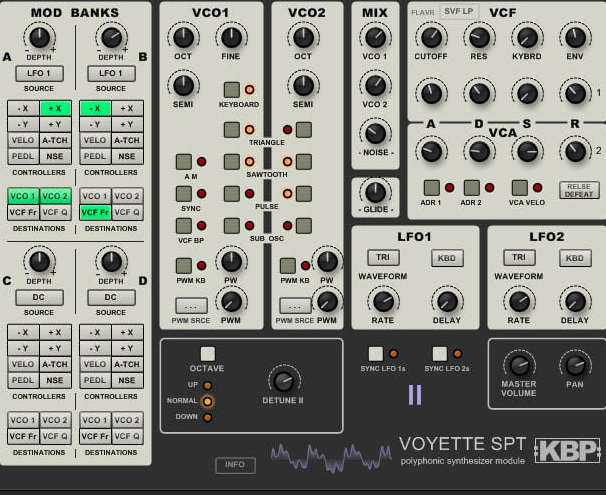Click the KBP logo
The height and width of the screenshot is (495, 606).
(x=567, y=451)
